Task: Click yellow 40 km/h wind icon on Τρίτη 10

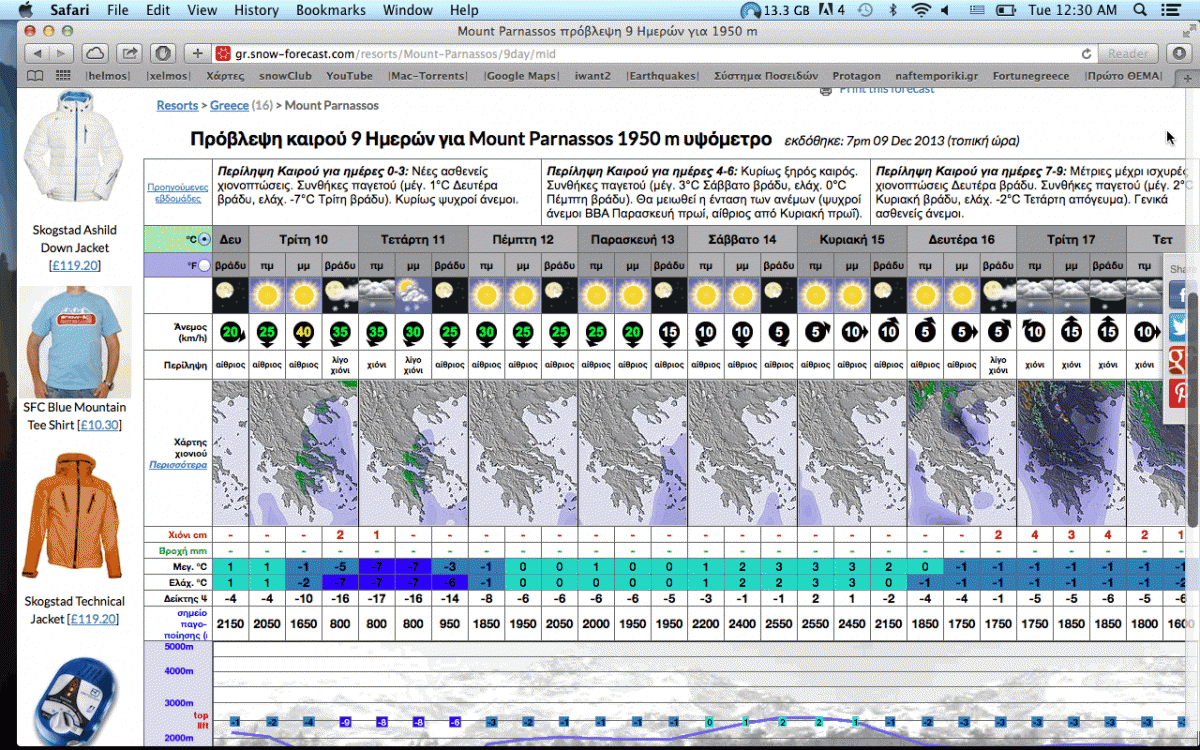Action: pyautogui.click(x=303, y=332)
